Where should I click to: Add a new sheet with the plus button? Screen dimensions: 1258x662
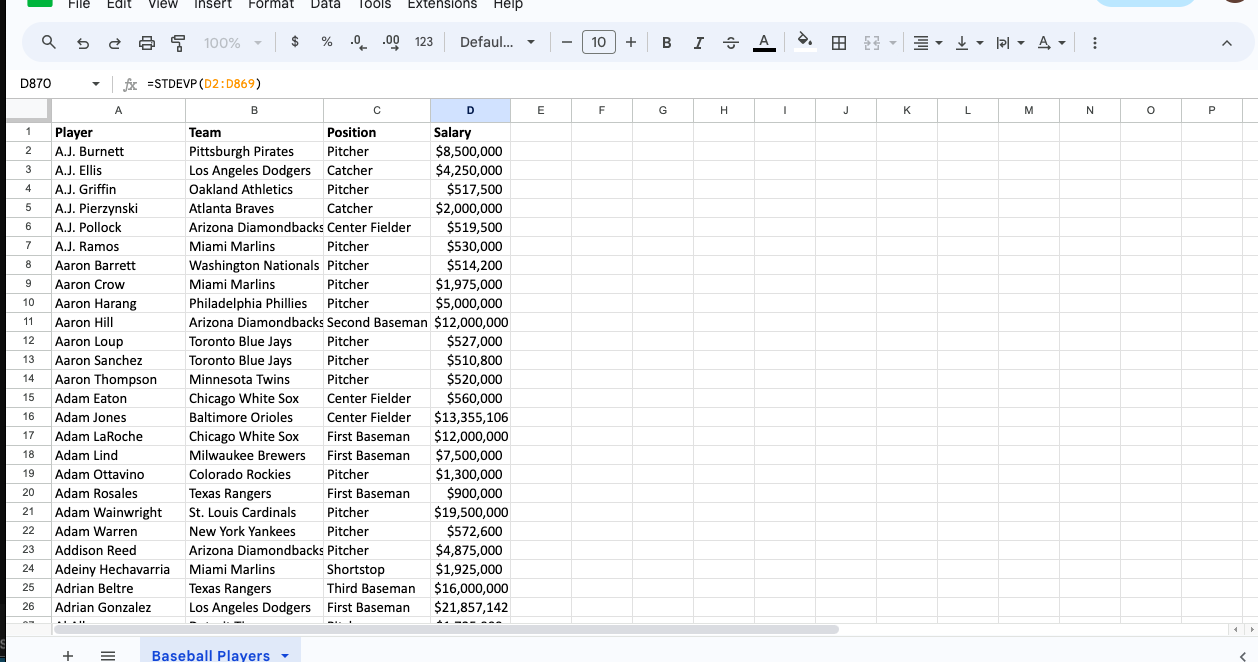(68, 655)
